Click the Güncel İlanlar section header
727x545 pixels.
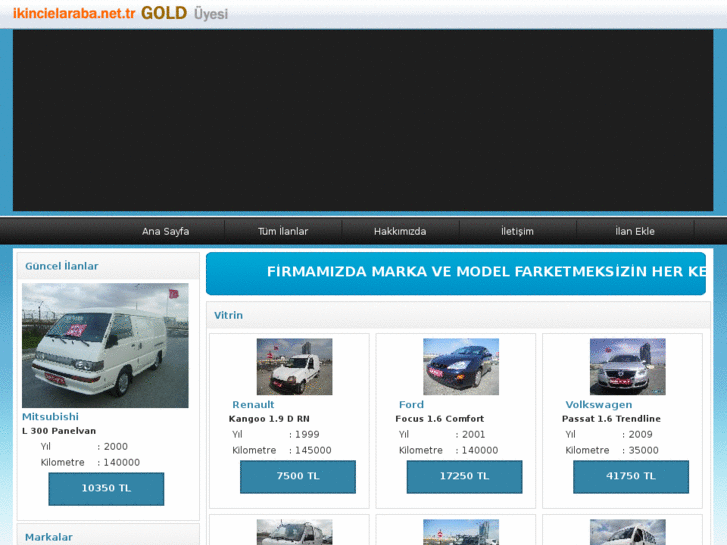tap(62, 266)
